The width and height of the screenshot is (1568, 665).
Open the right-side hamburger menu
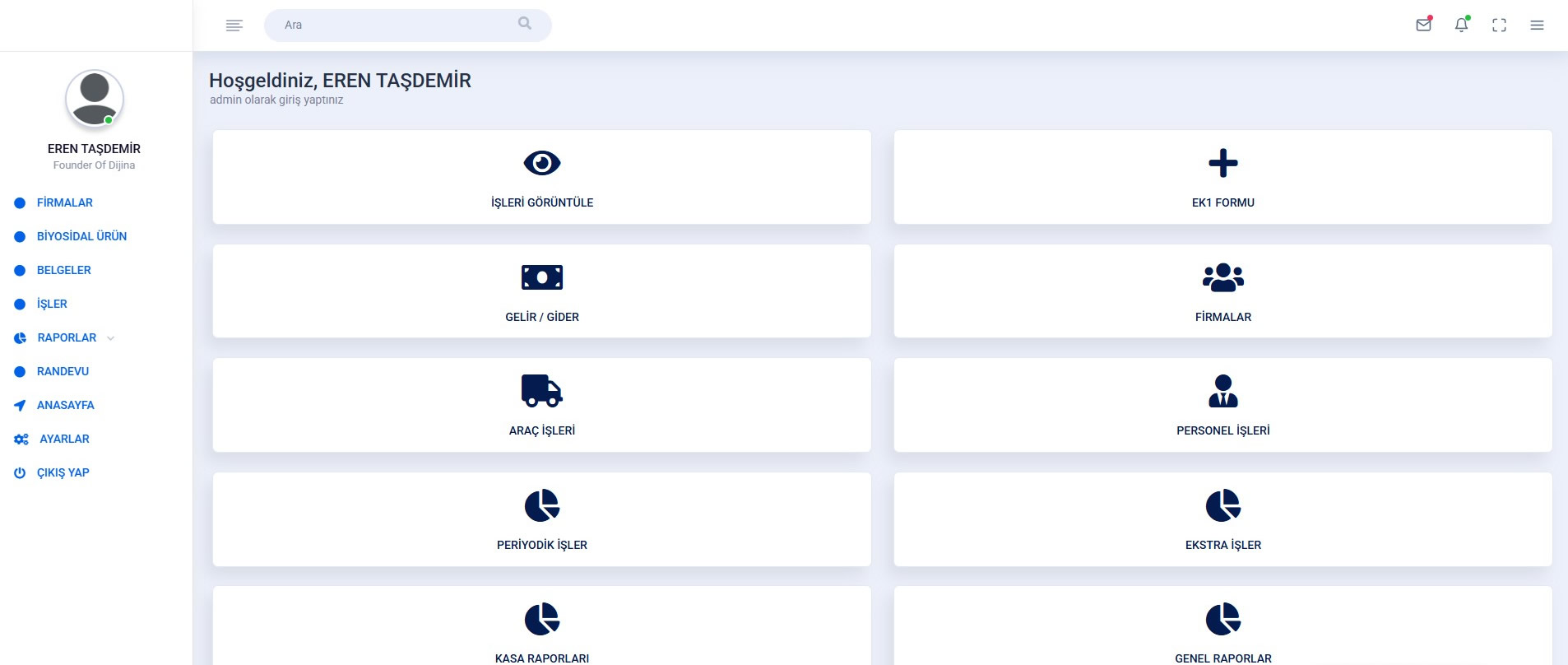[1537, 26]
